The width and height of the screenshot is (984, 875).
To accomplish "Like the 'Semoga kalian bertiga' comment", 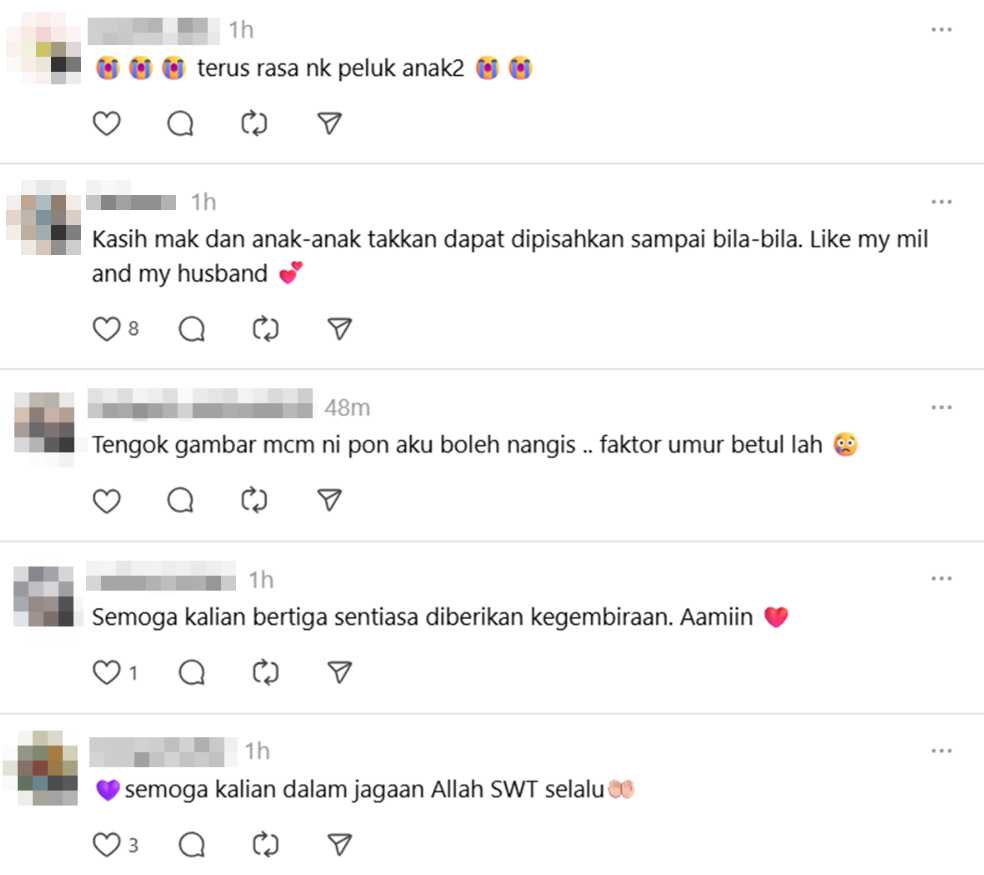I will (106, 672).
